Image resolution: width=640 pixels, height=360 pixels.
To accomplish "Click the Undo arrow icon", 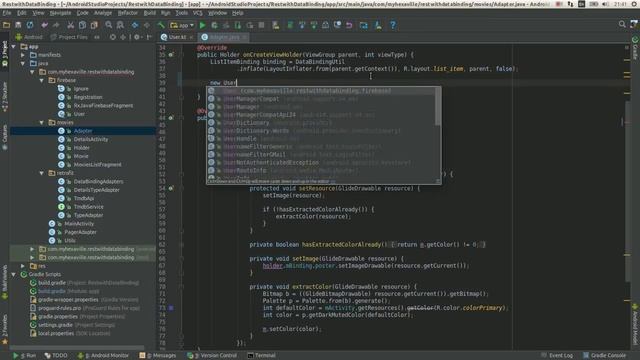I will click(x=44, y=25).
